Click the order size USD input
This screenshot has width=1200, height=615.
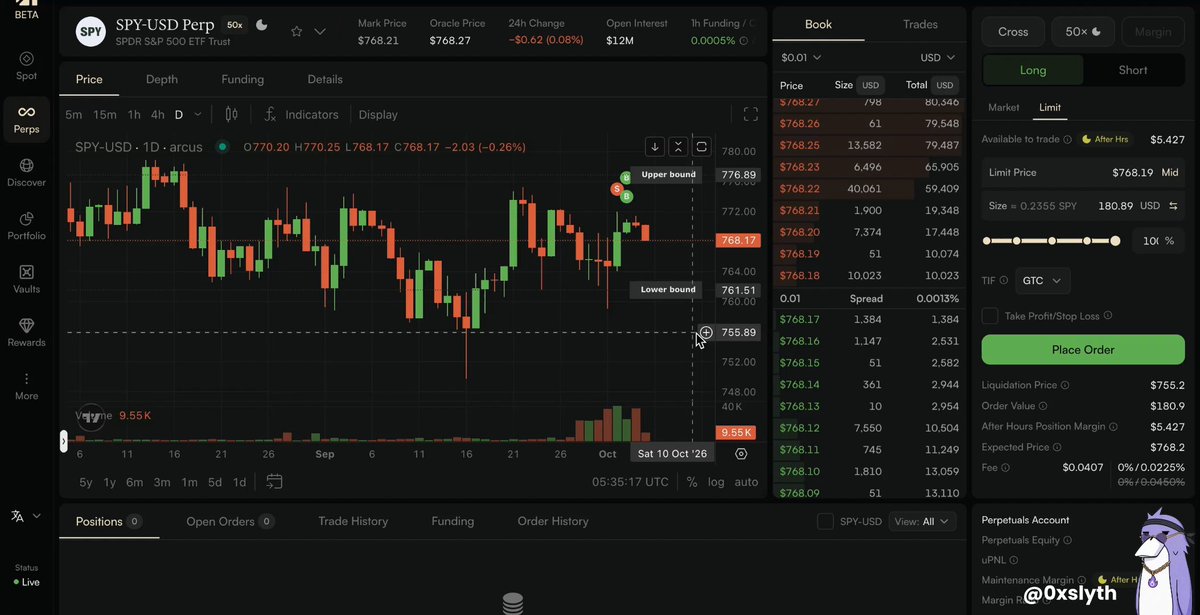coord(1083,205)
